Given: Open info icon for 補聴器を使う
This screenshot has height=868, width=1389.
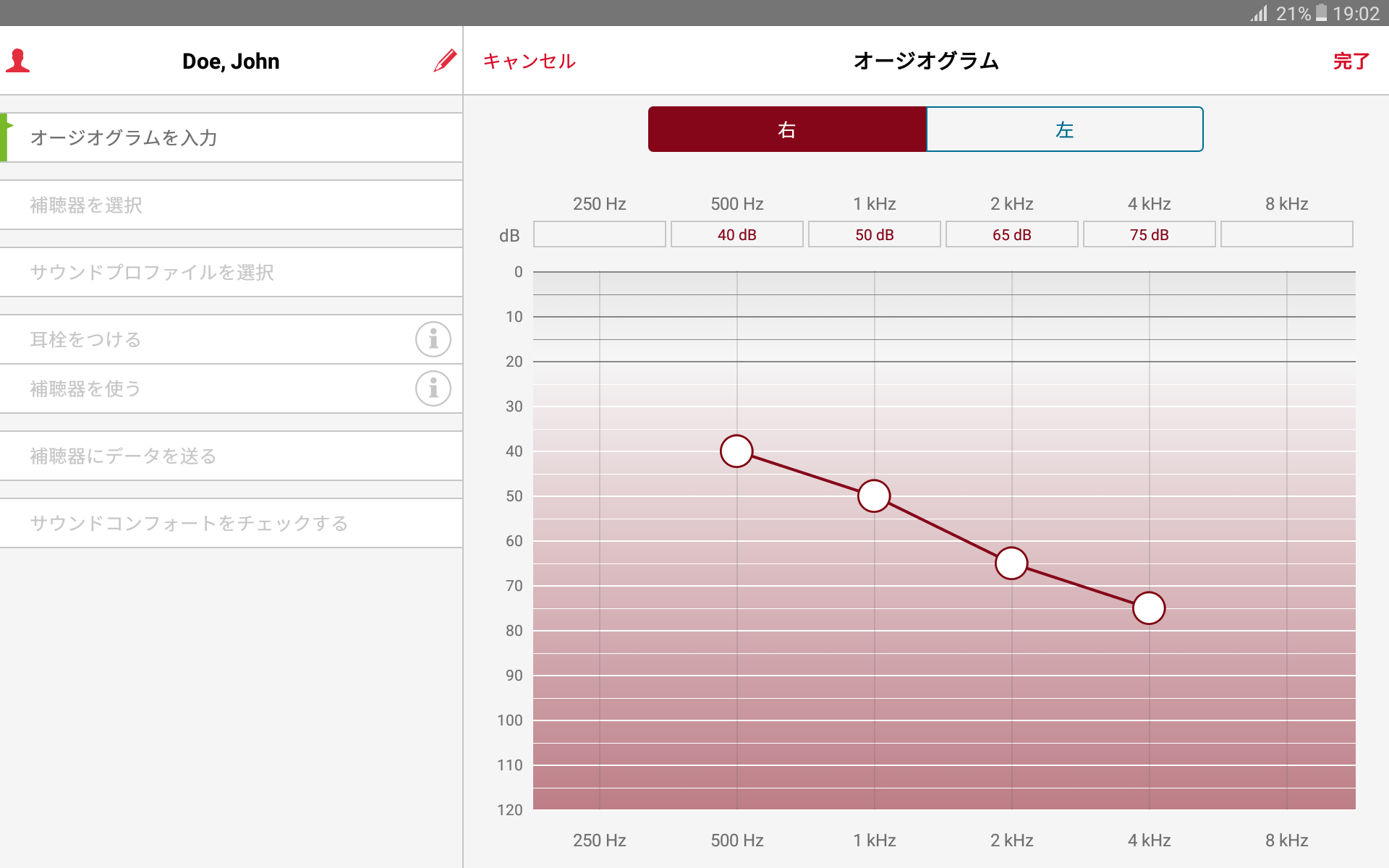Looking at the screenshot, I should click(433, 388).
